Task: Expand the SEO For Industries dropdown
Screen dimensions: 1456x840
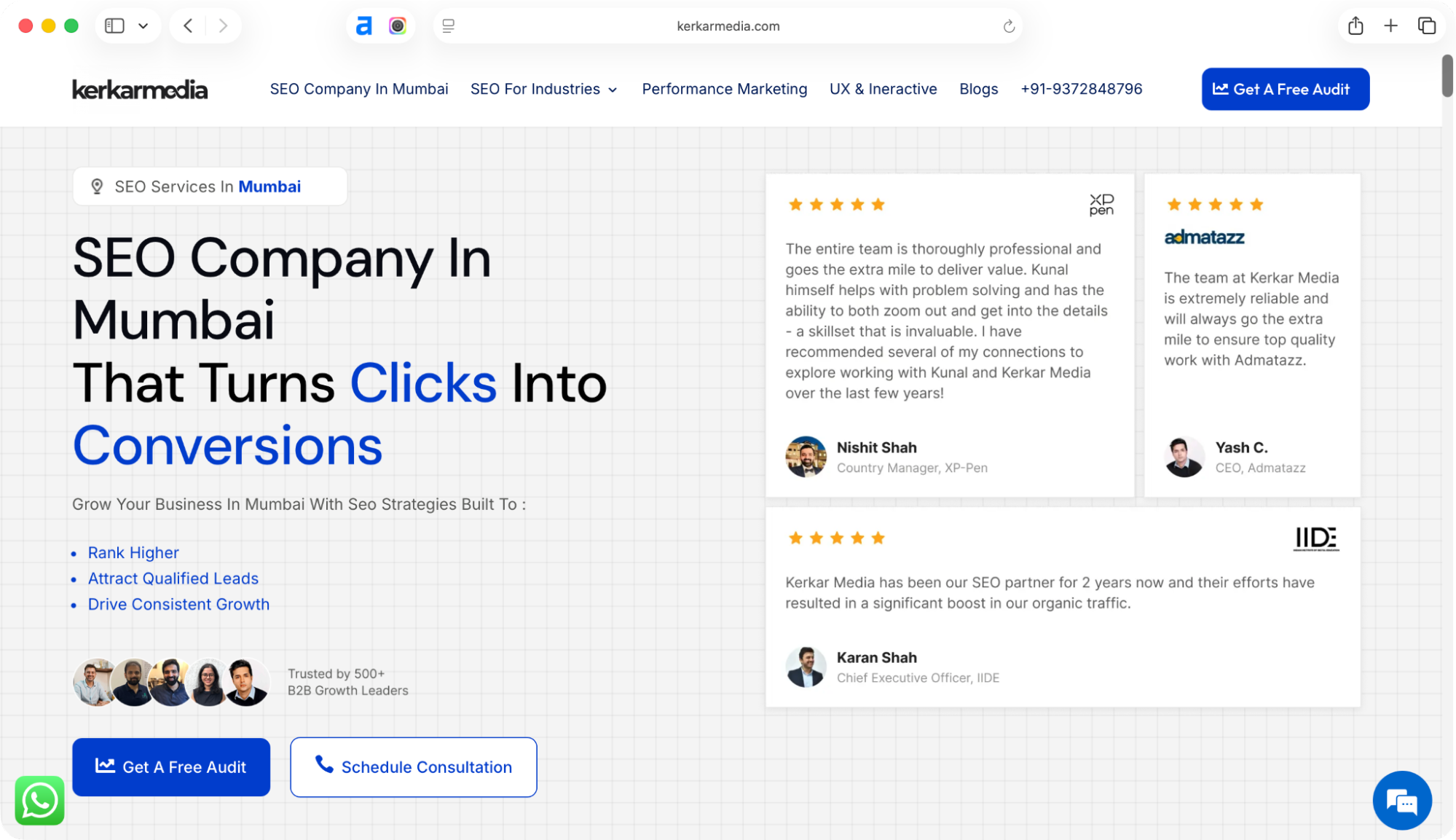Action: [543, 89]
